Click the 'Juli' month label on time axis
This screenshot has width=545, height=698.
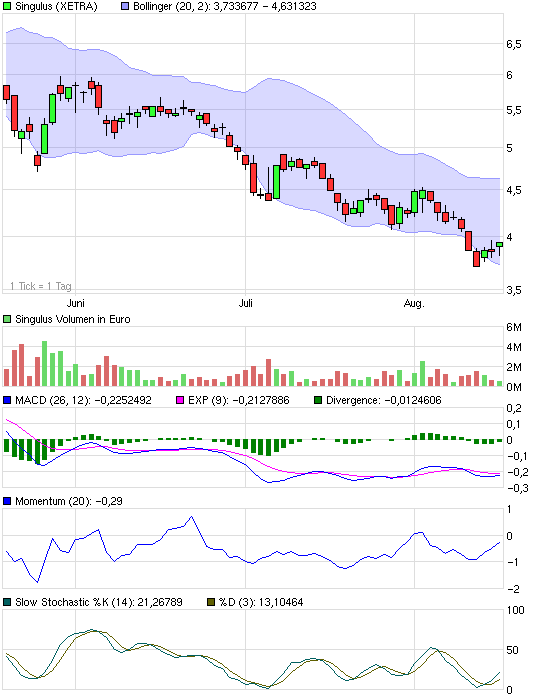tap(245, 303)
